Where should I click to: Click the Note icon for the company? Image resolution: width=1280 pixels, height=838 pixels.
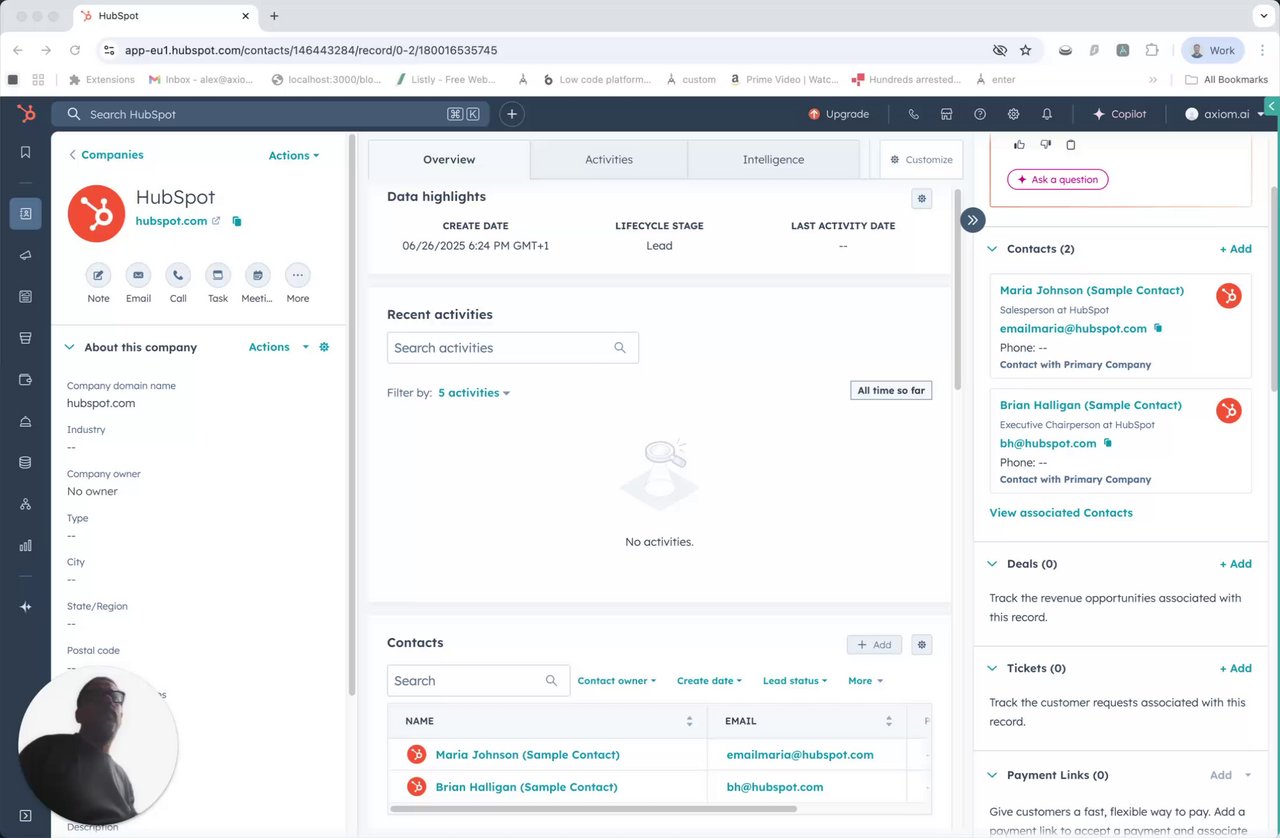98,275
